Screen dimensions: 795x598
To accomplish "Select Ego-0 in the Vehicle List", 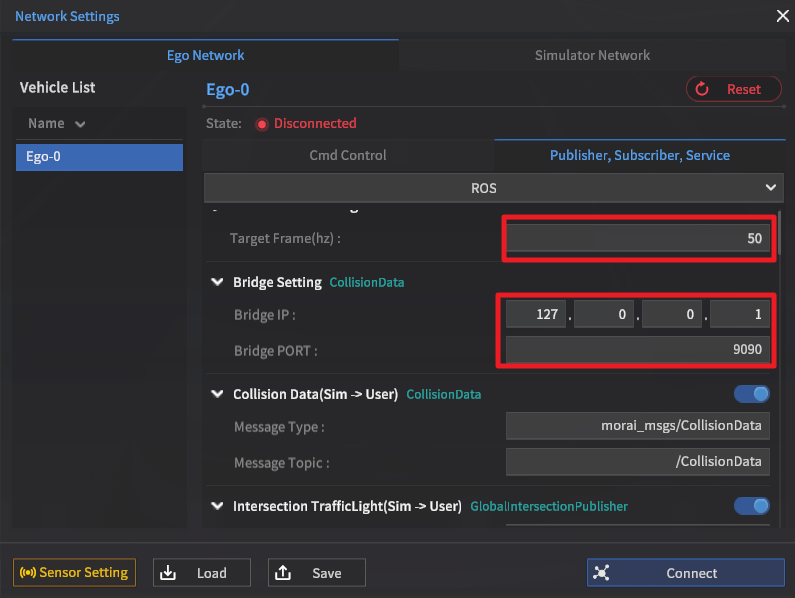I will click(x=99, y=157).
